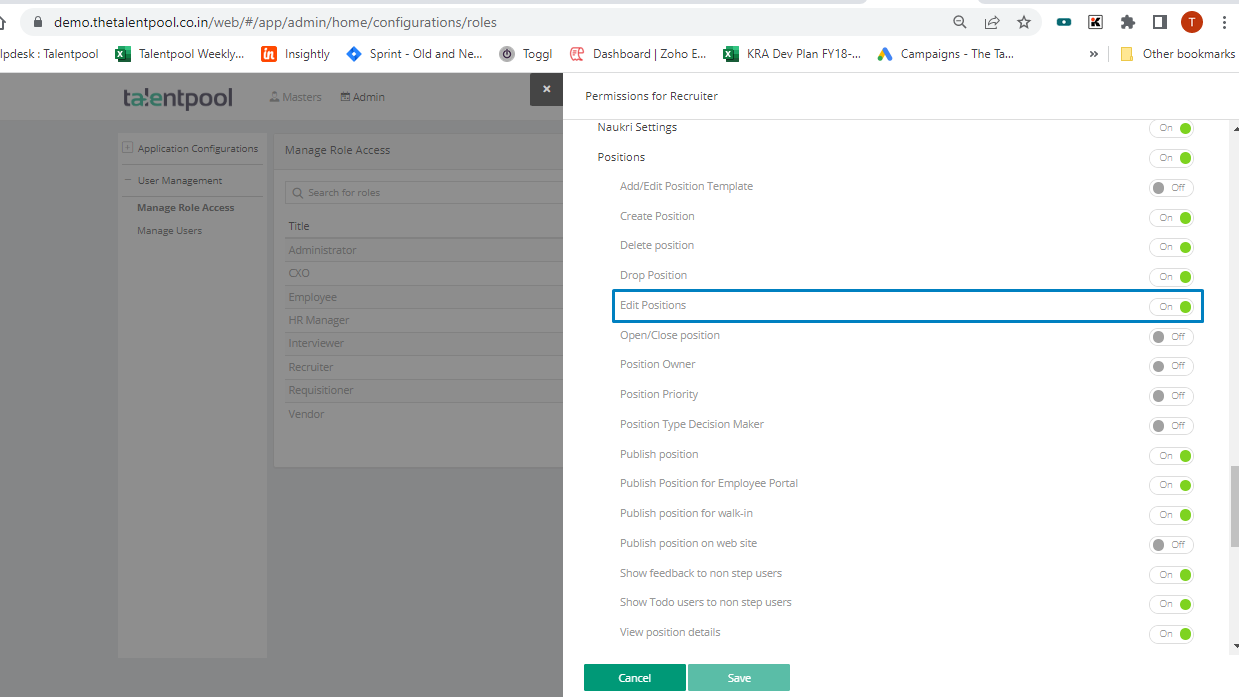1239x697 pixels.
Task: Close the permissions panel with X
Action: [x=546, y=89]
